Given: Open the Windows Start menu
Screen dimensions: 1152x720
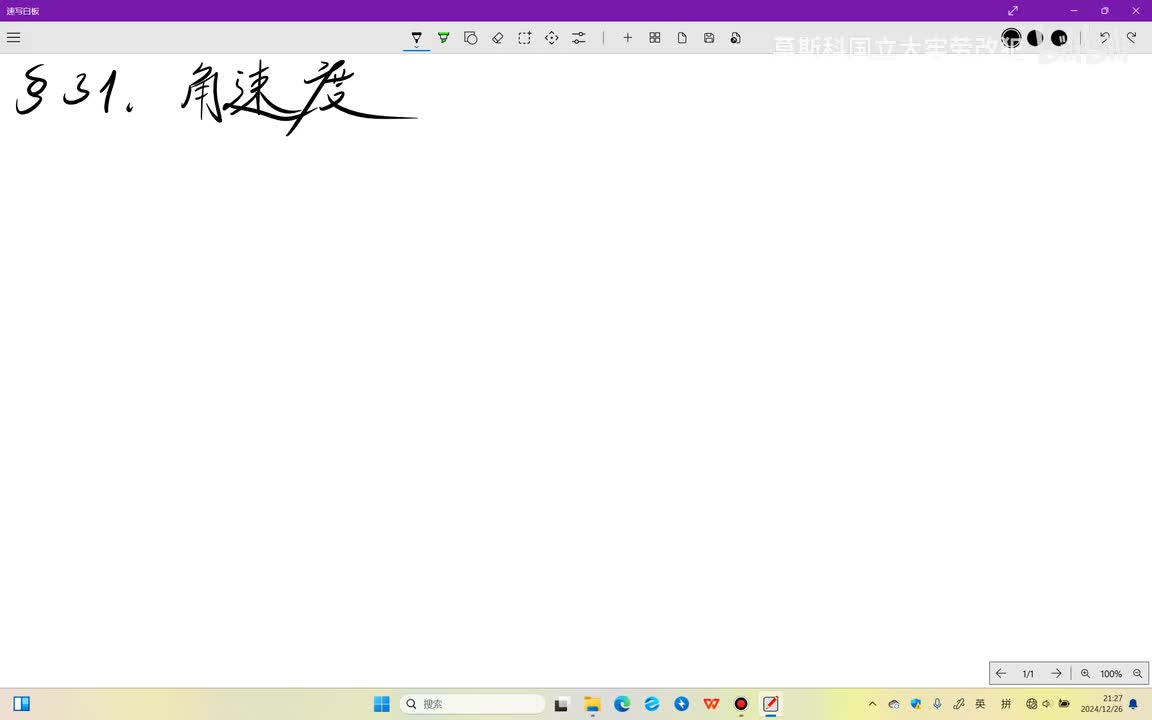Looking at the screenshot, I should point(382,704).
